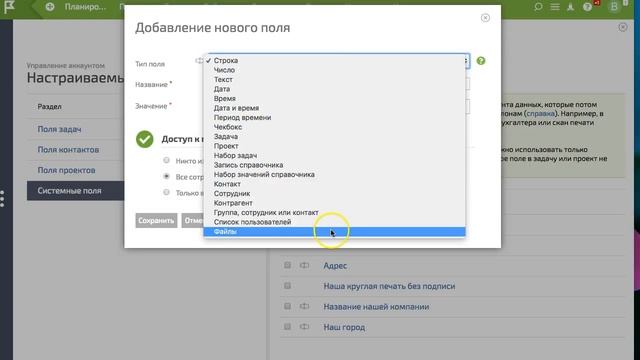Click the three-dot sidebar handle

tap(2, 199)
